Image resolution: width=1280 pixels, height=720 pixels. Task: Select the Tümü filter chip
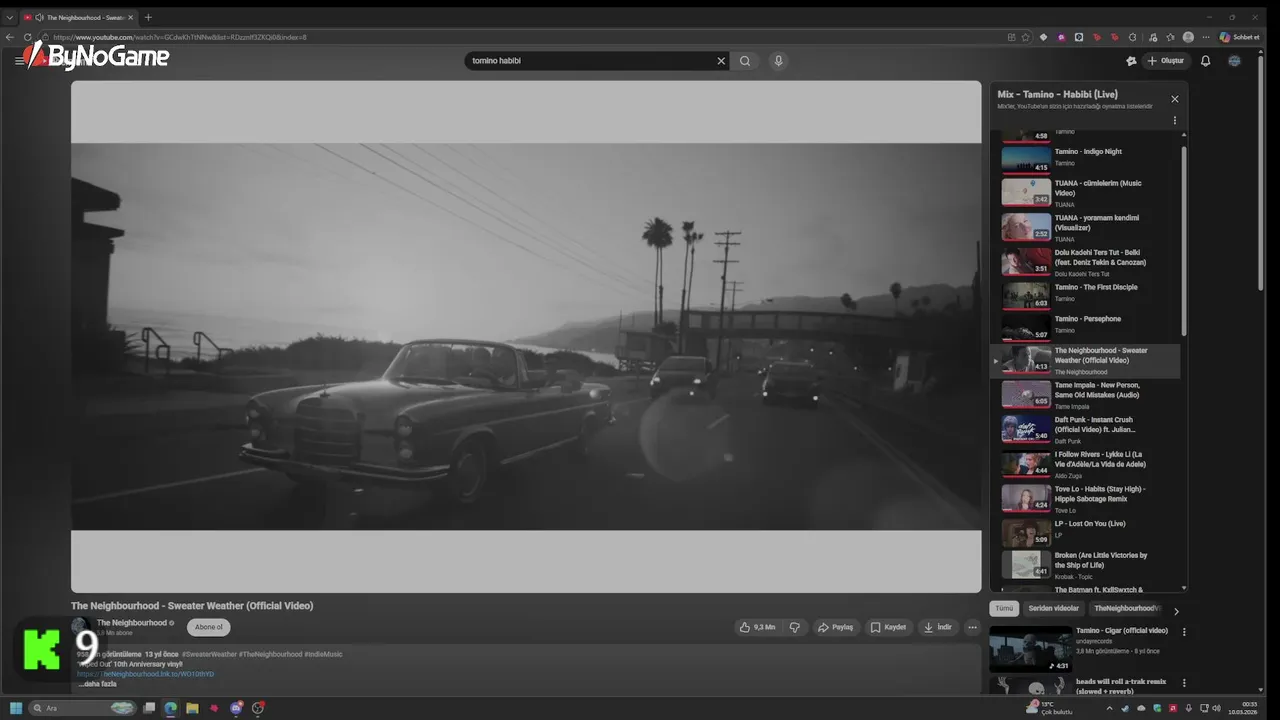pyautogui.click(x=1004, y=608)
